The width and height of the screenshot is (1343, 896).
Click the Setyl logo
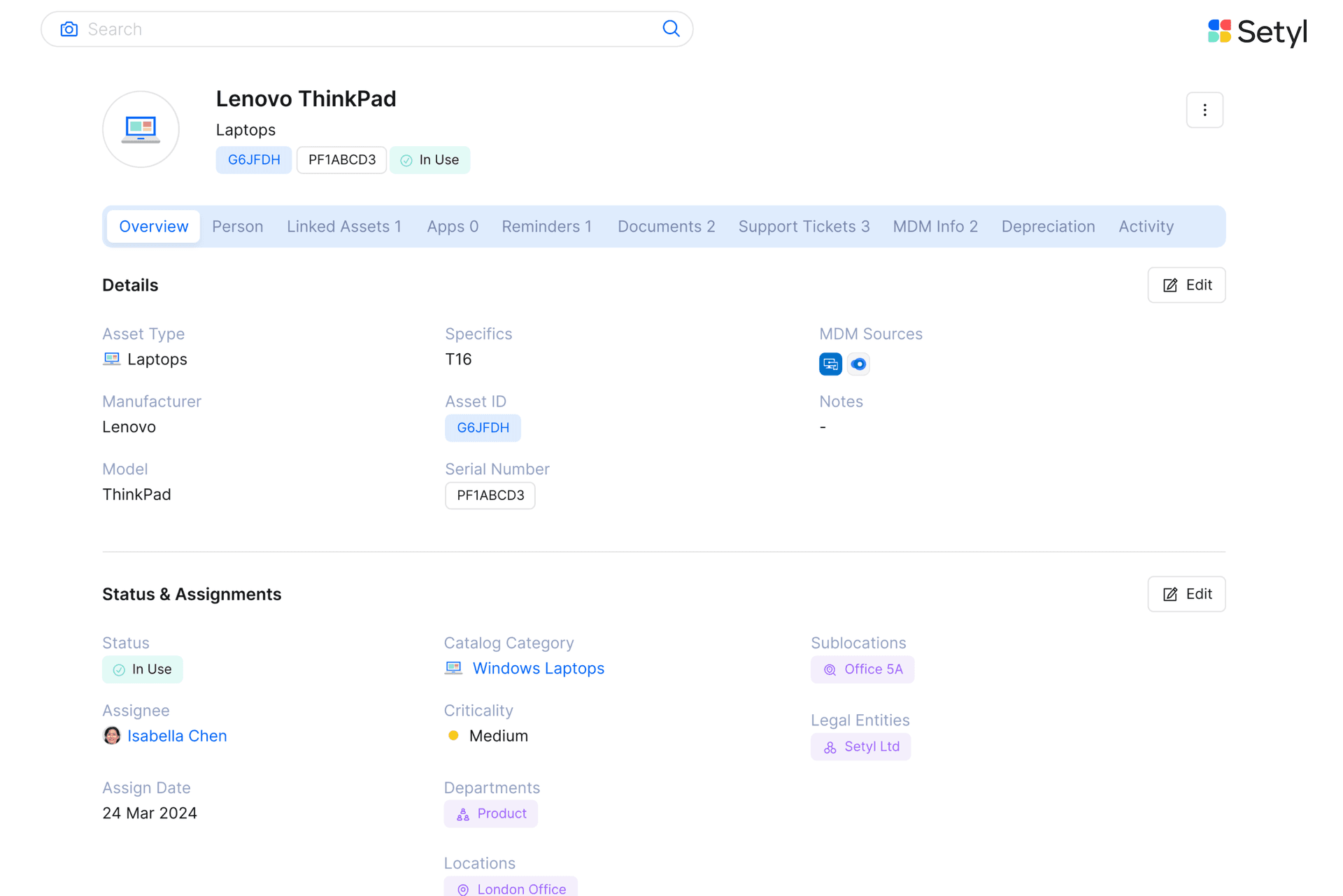point(1257,31)
